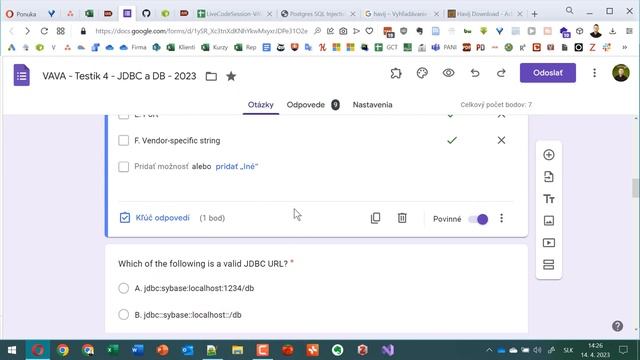
Task: Open new browser tab plus button
Action: coord(534,14)
